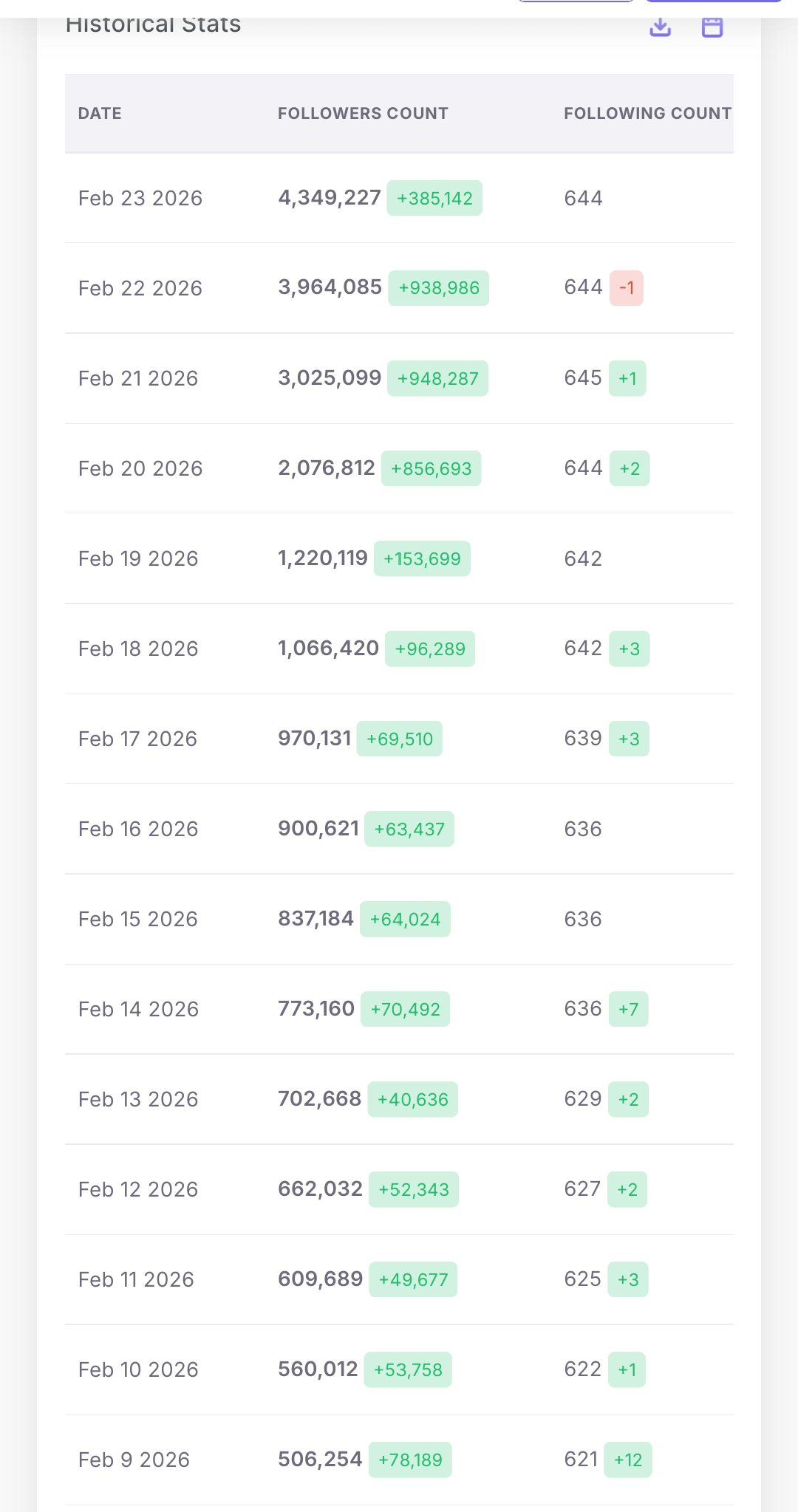
Task: Click the FOLLOWING COUNT column header
Action: pos(647,114)
